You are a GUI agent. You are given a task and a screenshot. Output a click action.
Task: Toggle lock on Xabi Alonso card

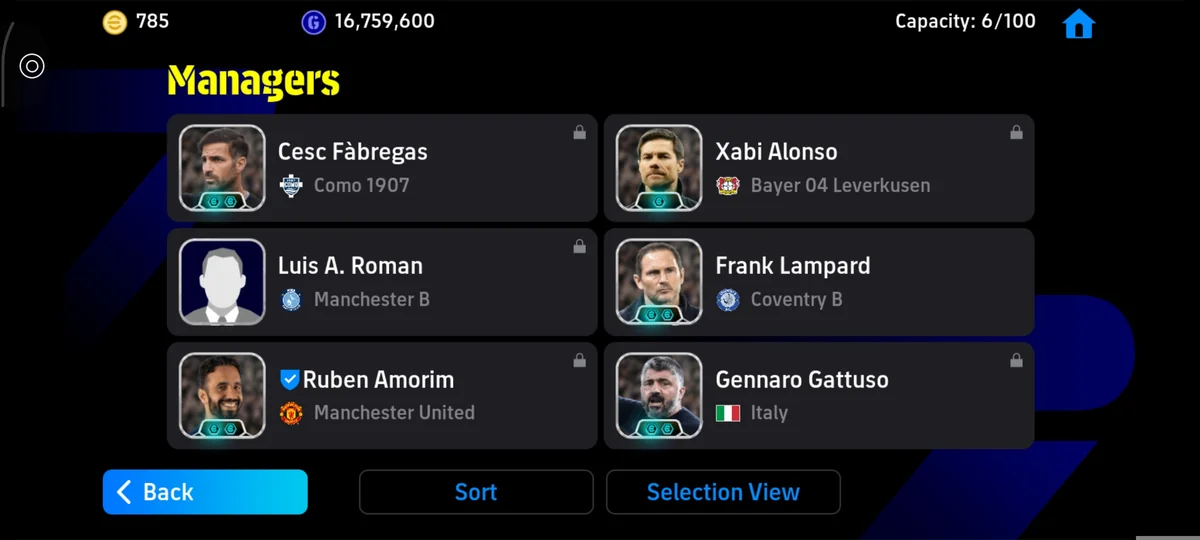click(x=1016, y=132)
